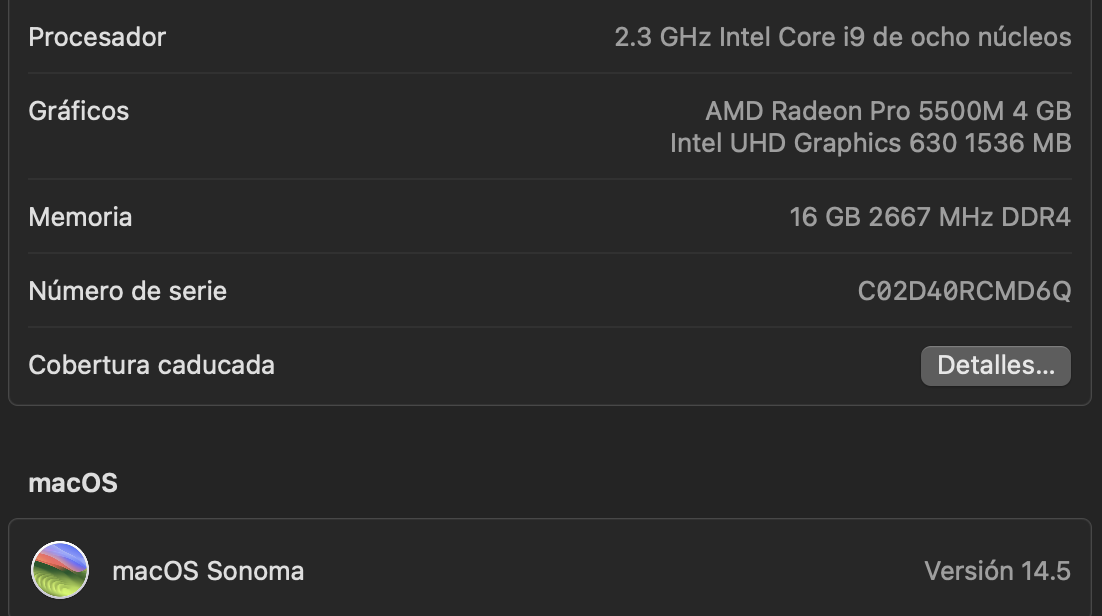Click the Número de serie label

[128, 291]
